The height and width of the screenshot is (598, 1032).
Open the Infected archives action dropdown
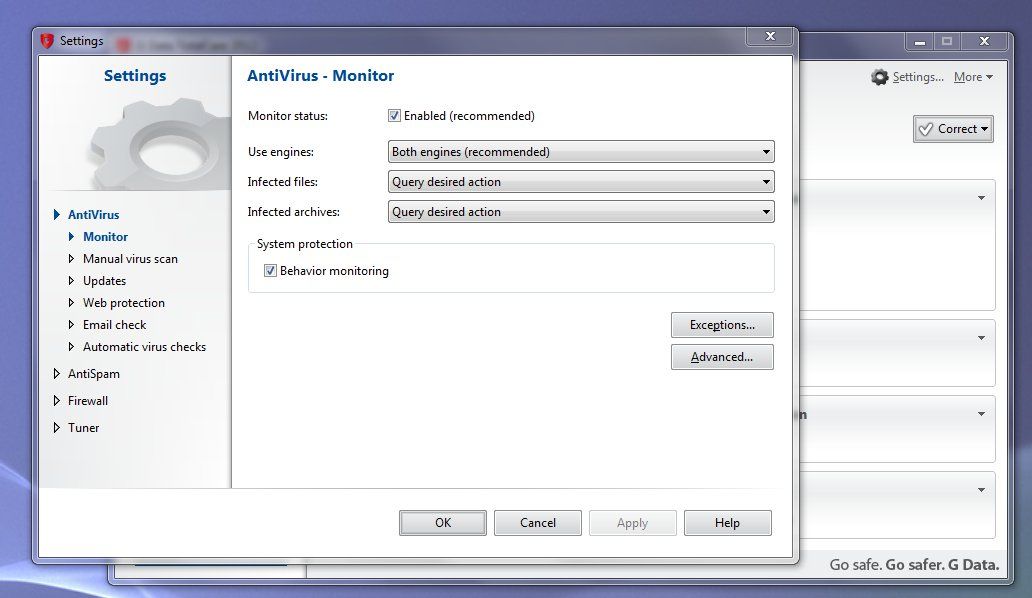tap(581, 212)
